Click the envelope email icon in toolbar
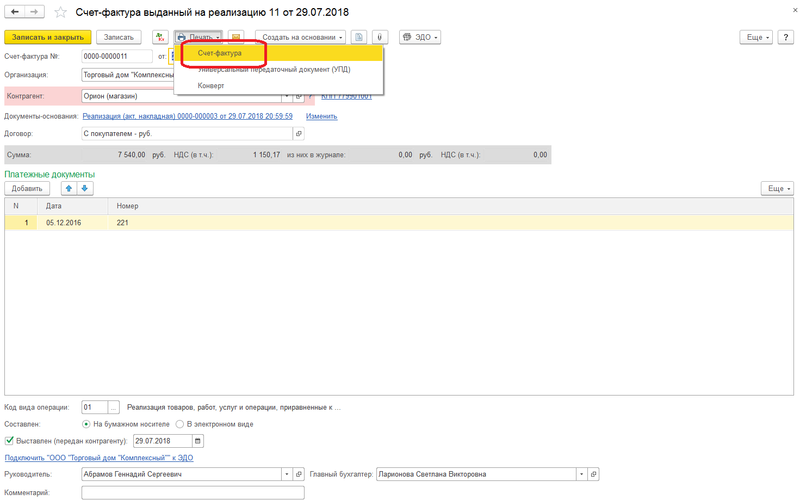This screenshot has height=500, width=800. 236,37
